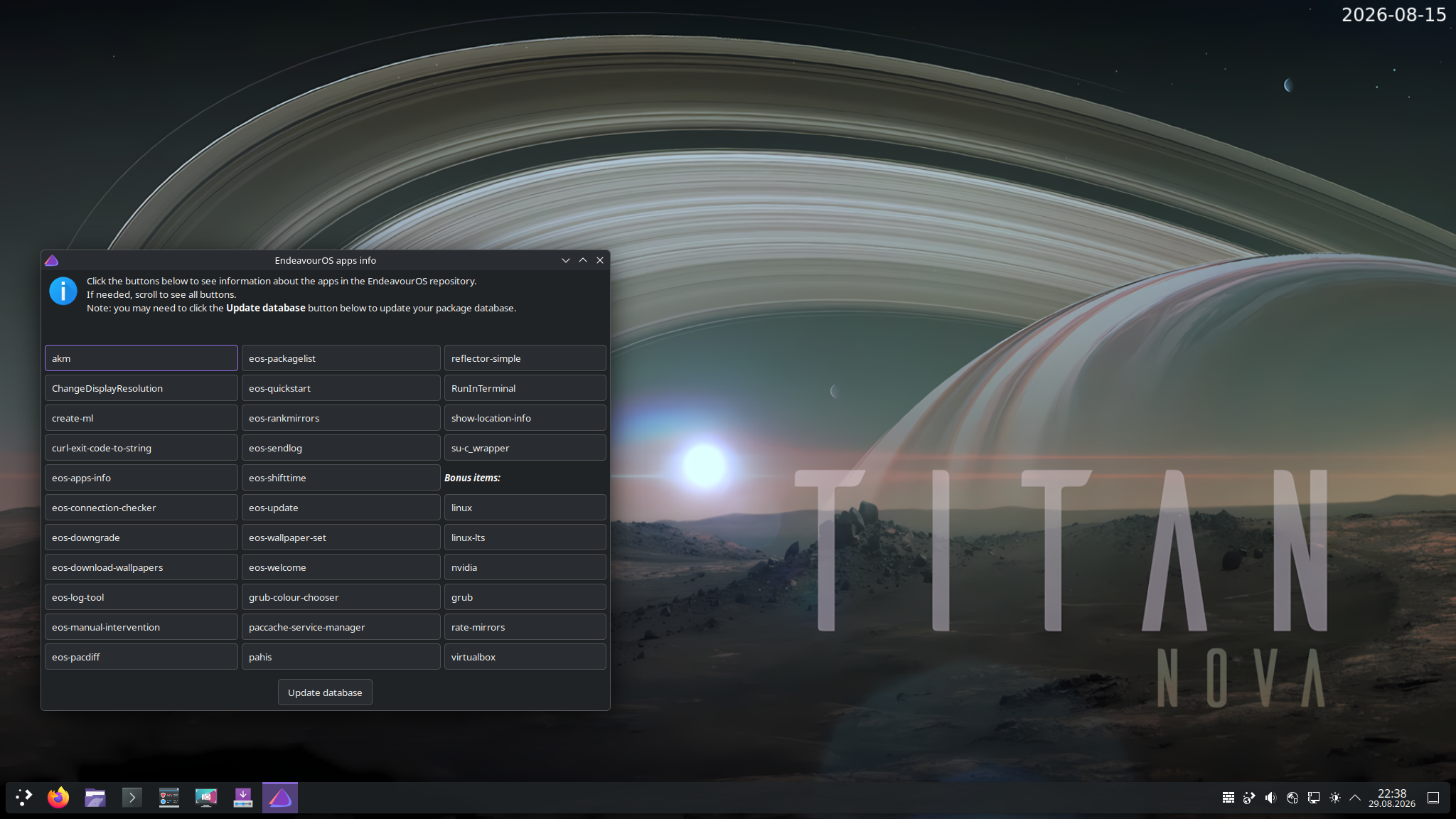Open the disks and devices tray icon
This screenshot has width=1456, height=819.
(x=1292, y=798)
